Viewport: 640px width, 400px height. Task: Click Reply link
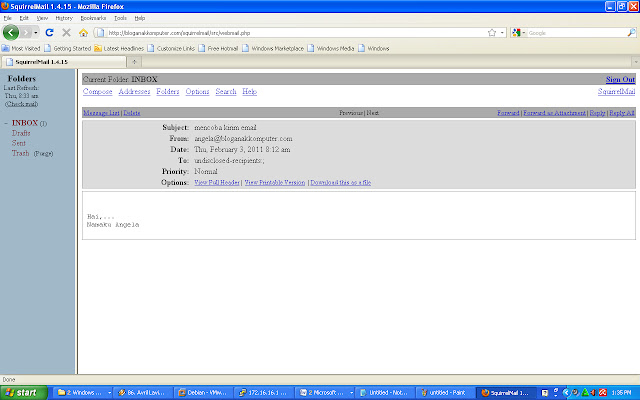point(597,113)
